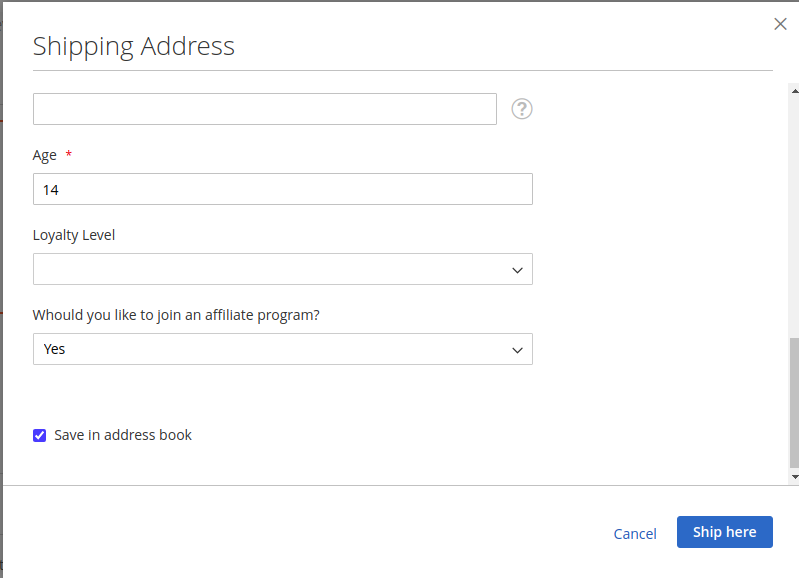Focus the Age input field
Image resolution: width=799 pixels, height=578 pixels.
(x=282, y=189)
